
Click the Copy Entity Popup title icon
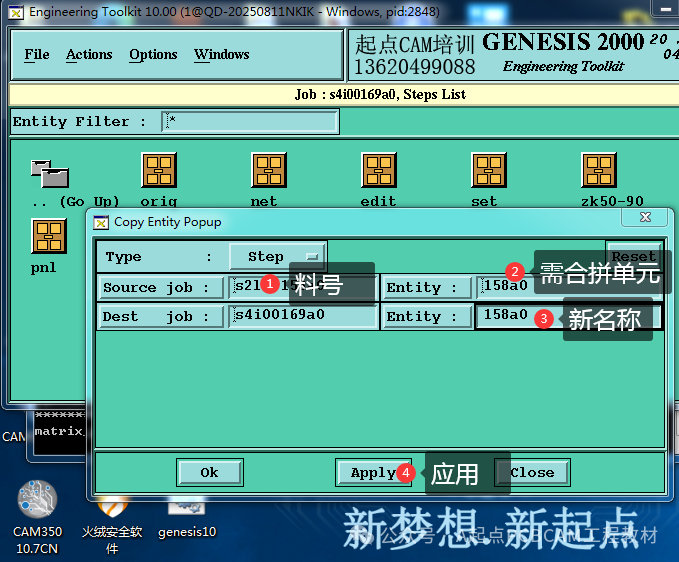101,223
